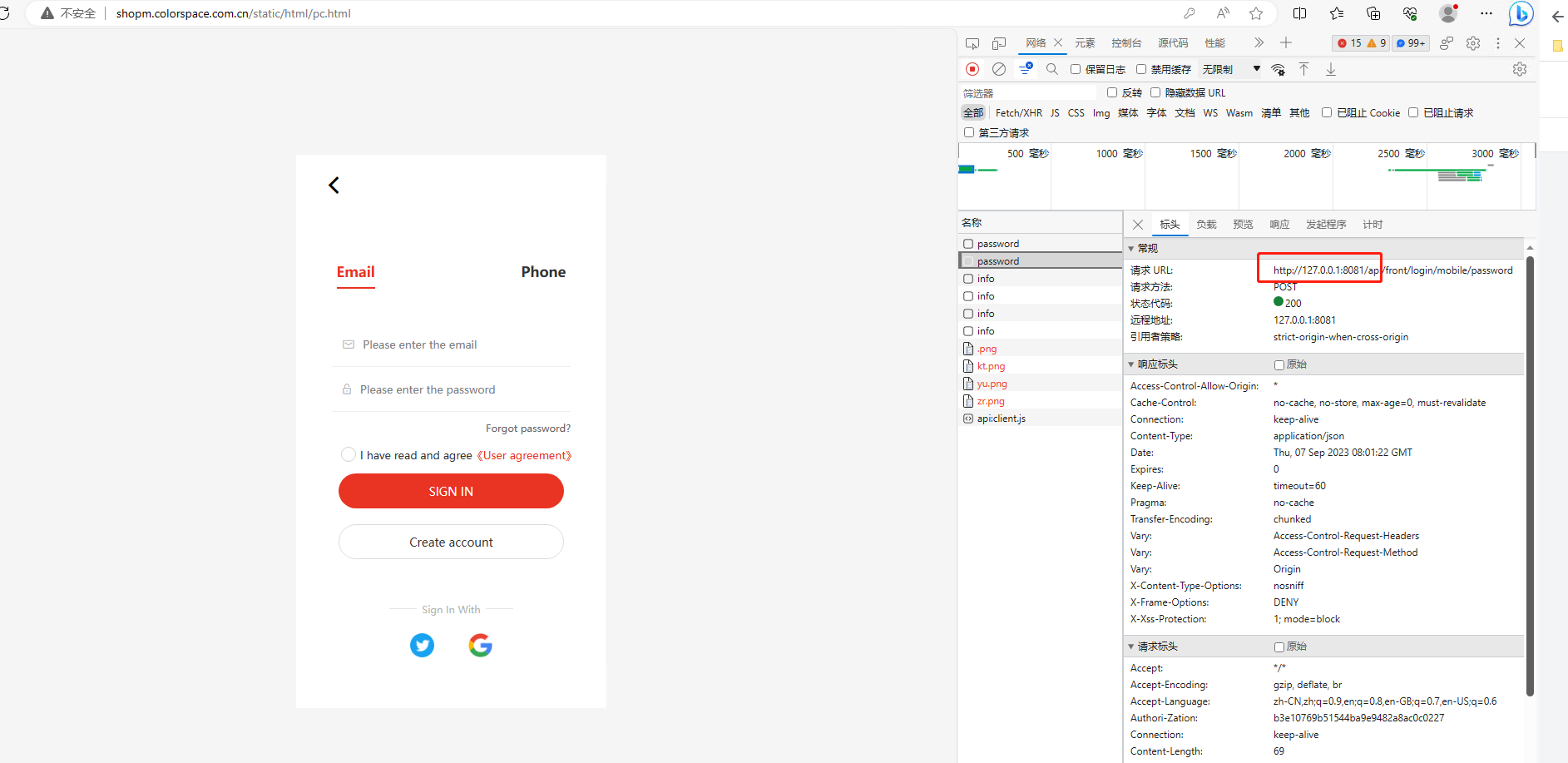Check the blocked Cookie checkbox
Screen dimensions: 1568x763
tap(1327, 112)
